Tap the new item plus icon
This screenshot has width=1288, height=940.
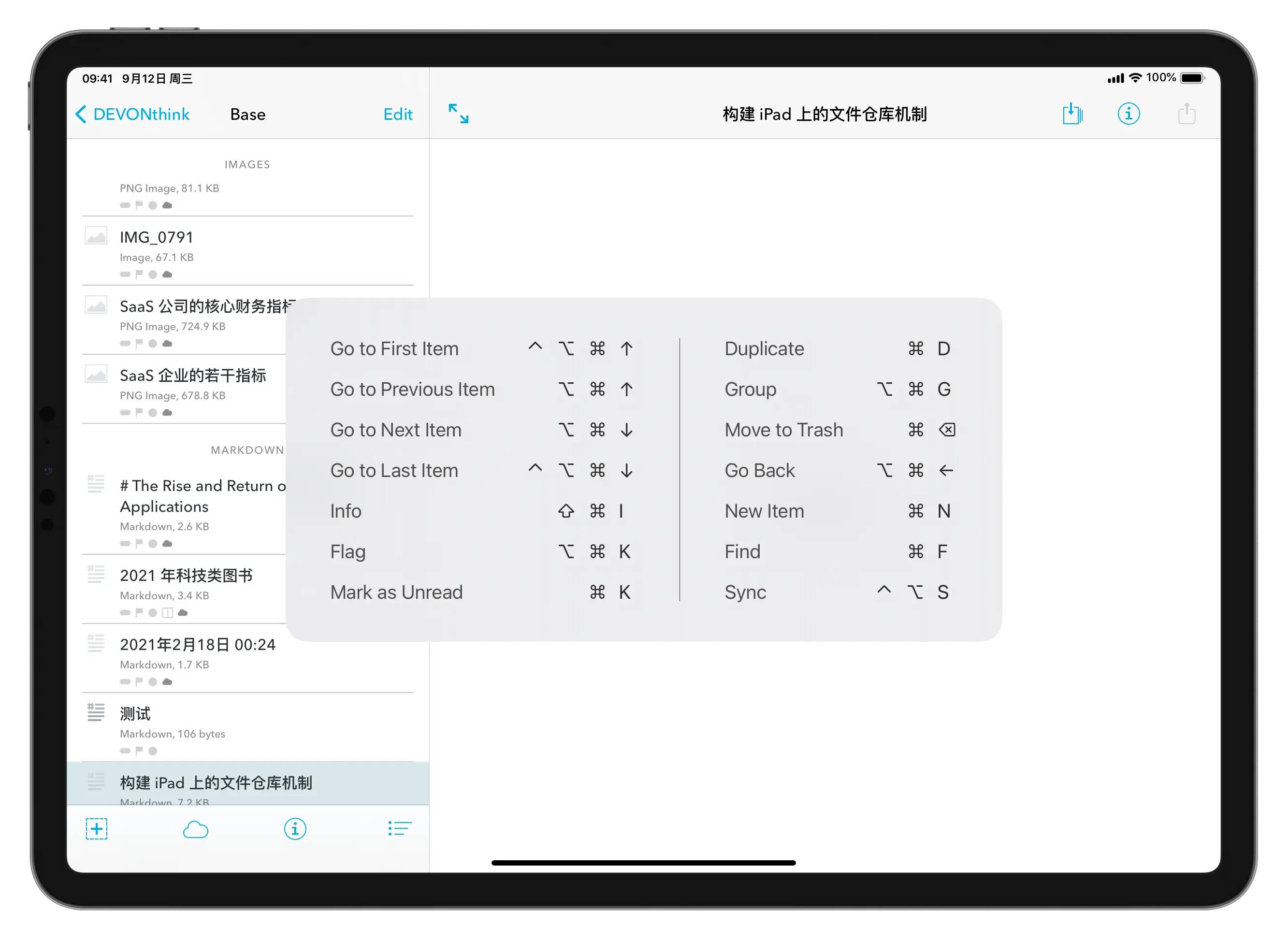97,828
